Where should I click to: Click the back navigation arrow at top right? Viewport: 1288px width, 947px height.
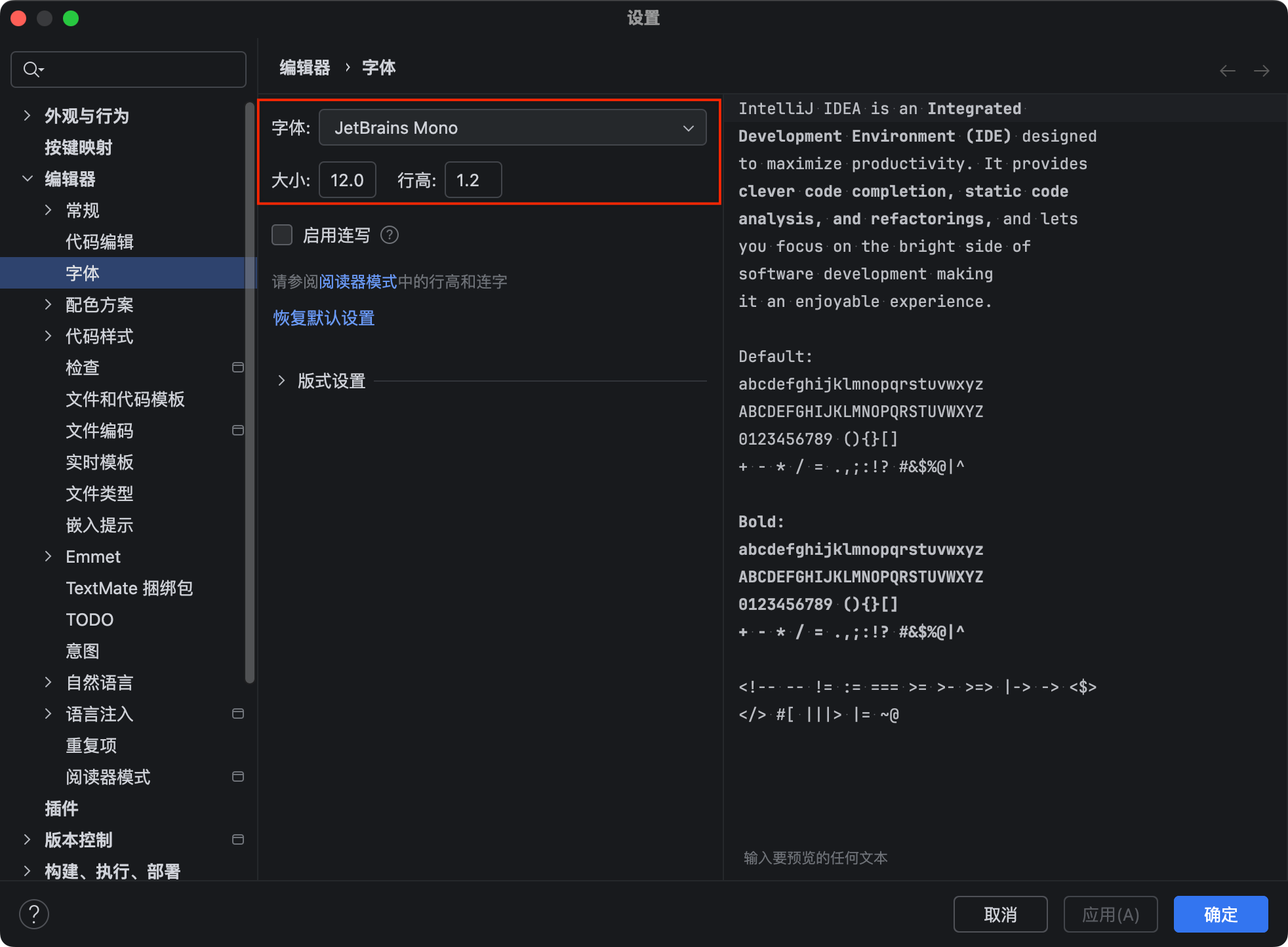coord(1227,70)
